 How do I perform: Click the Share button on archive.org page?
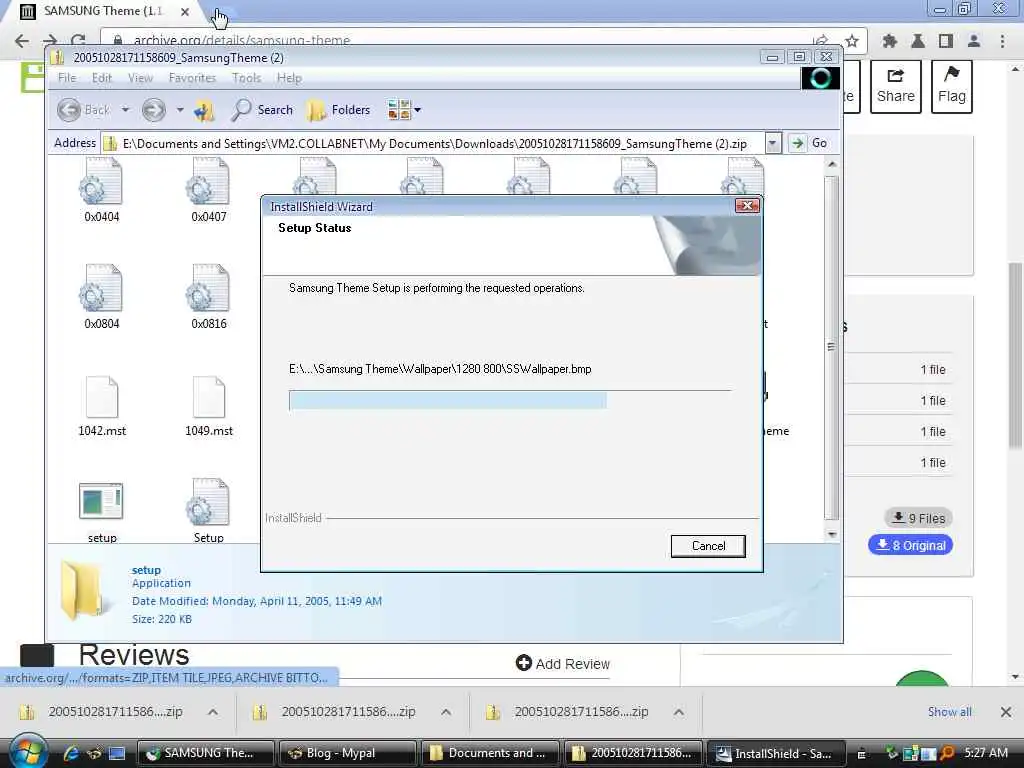click(x=895, y=86)
